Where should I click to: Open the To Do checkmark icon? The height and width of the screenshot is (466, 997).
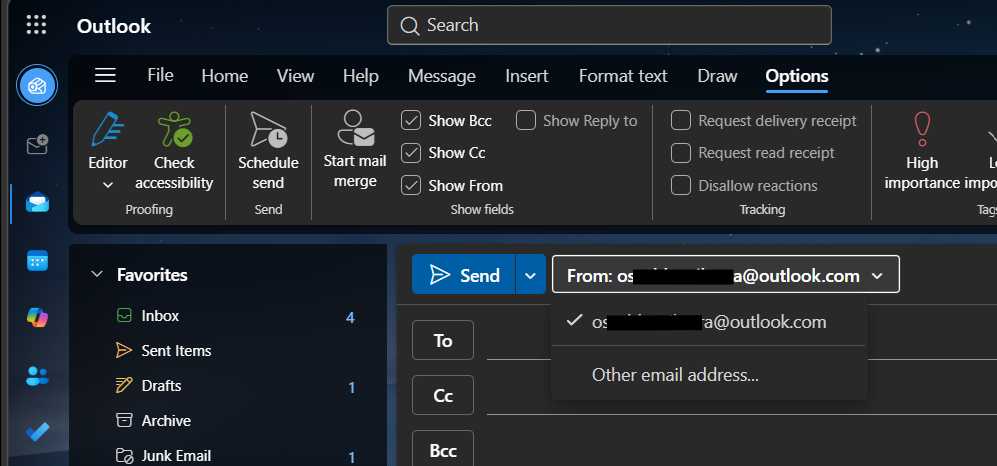(x=38, y=432)
